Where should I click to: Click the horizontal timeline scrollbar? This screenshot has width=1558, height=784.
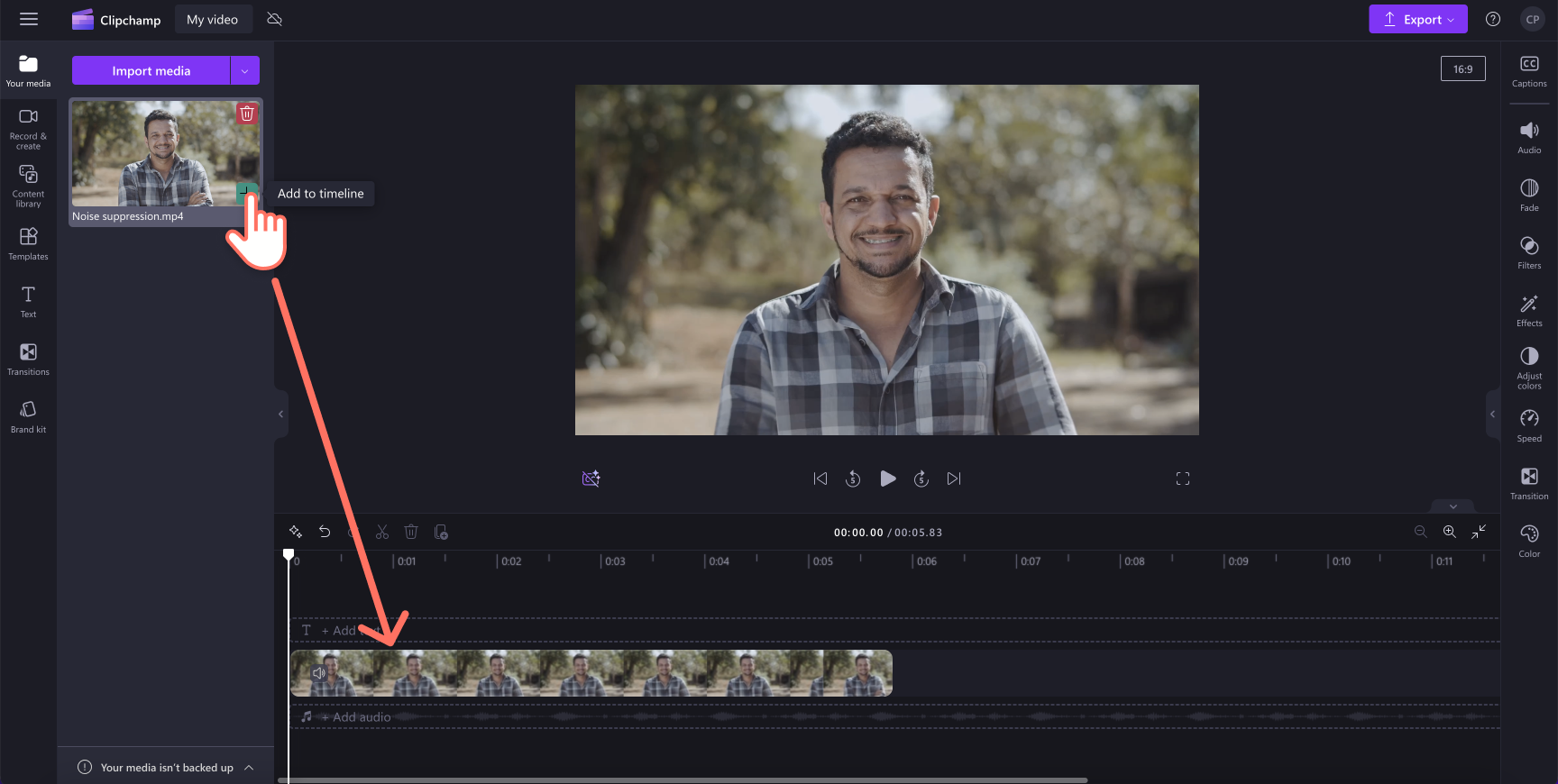(683, 780)
